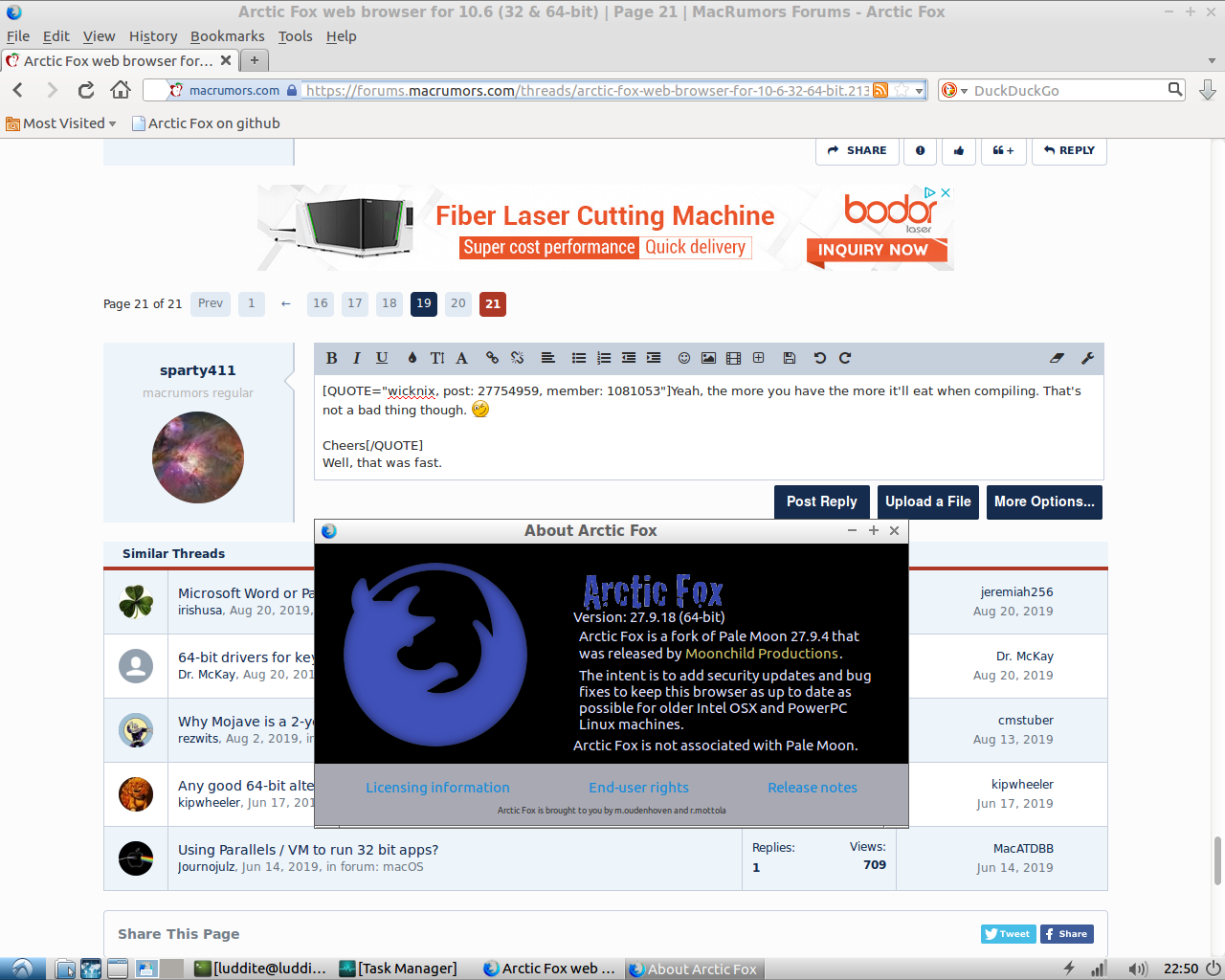Insert an unordered bullet list
The width and height of the screenshot is (1225, 980).
(x=579, y=358)
